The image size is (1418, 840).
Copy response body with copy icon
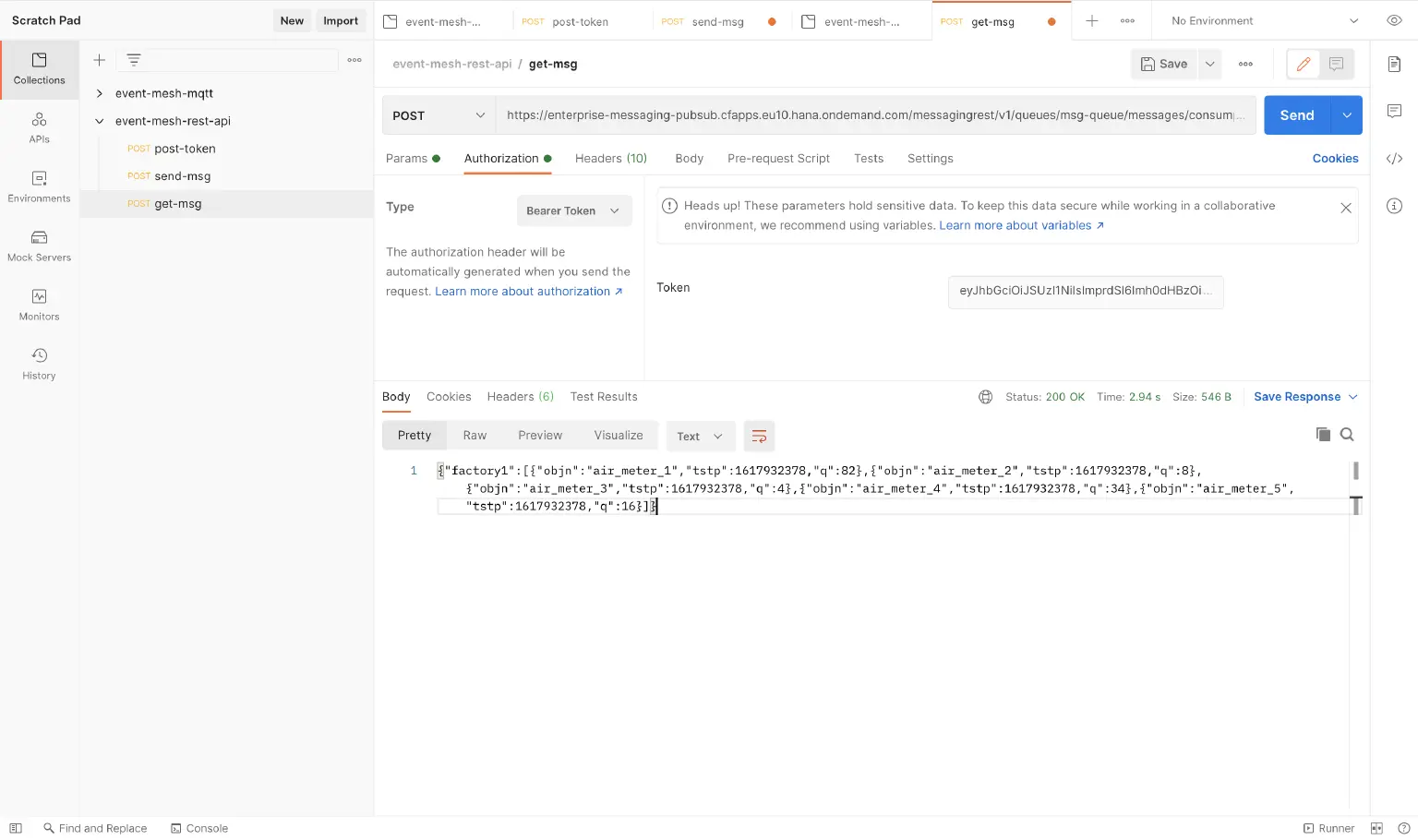coord(1323,435)
